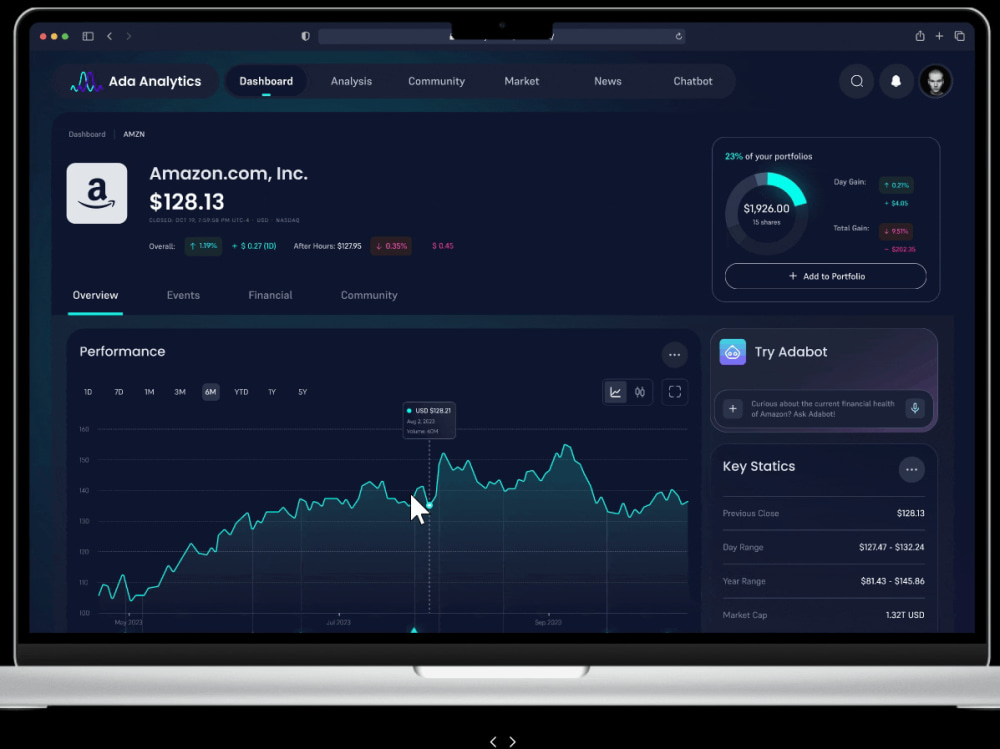Select the 7D time range
Screen dimensions: 1000x749
pos(119,392)
